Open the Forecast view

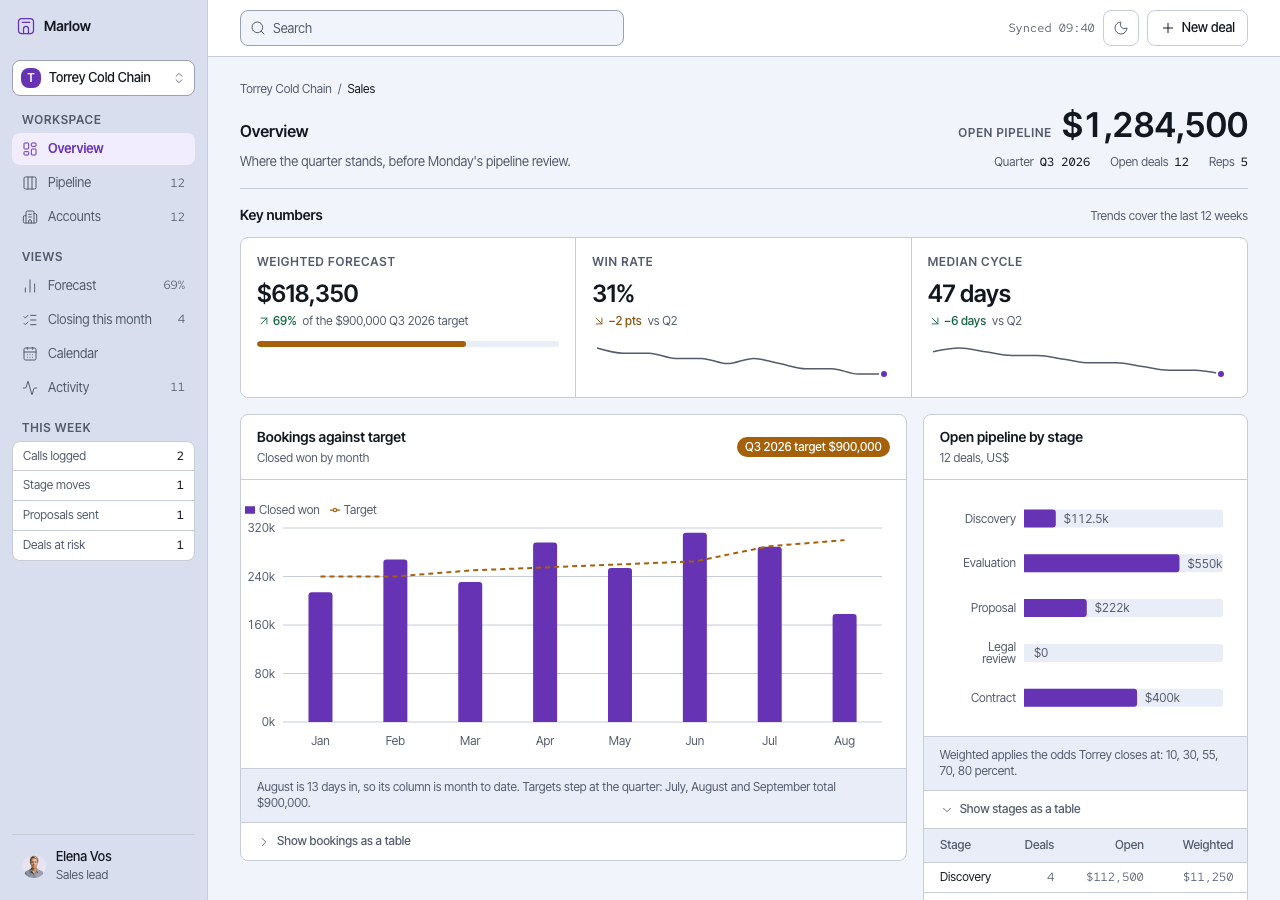(x=103, y=286)
